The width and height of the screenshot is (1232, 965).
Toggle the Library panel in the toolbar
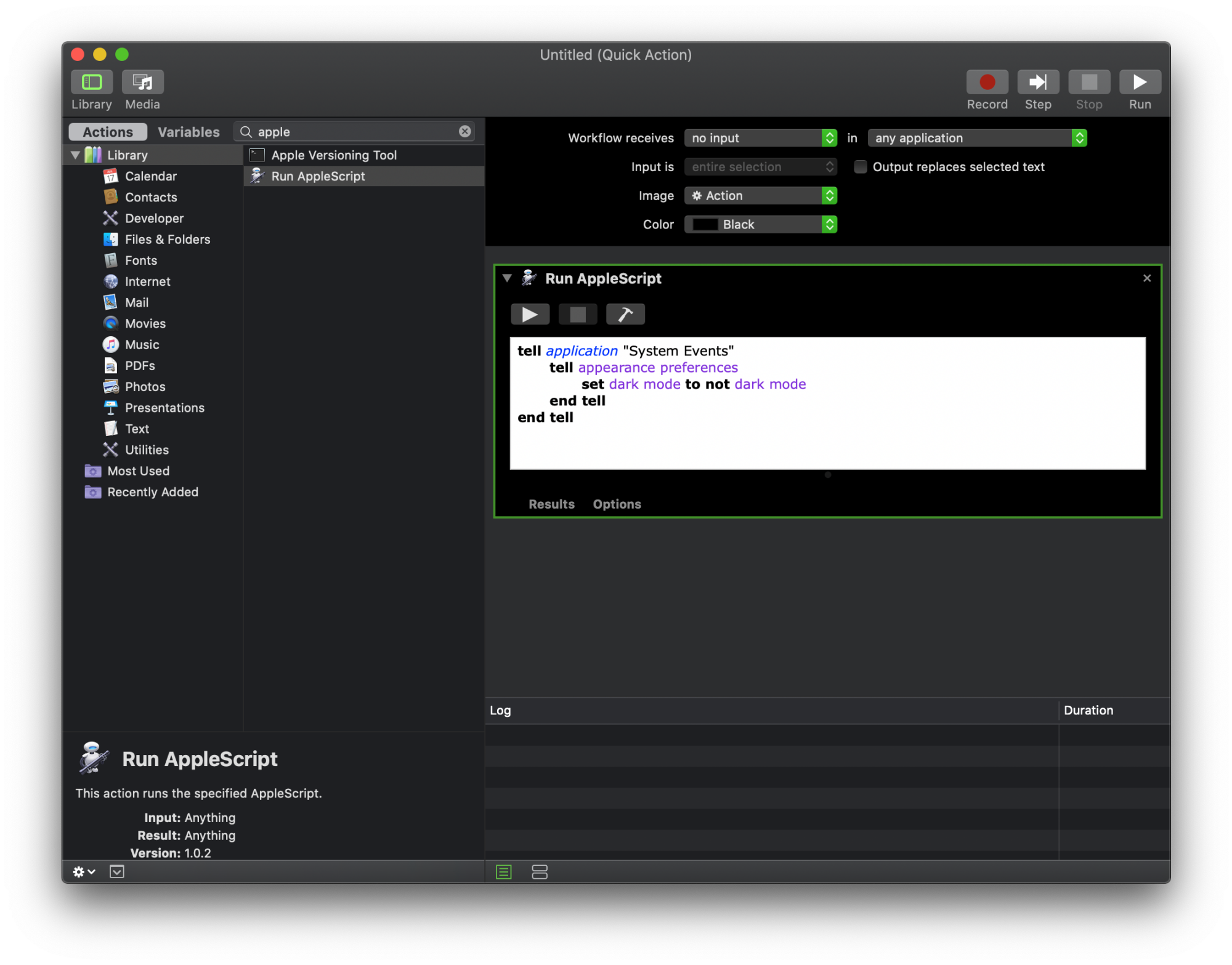point(92,82)
